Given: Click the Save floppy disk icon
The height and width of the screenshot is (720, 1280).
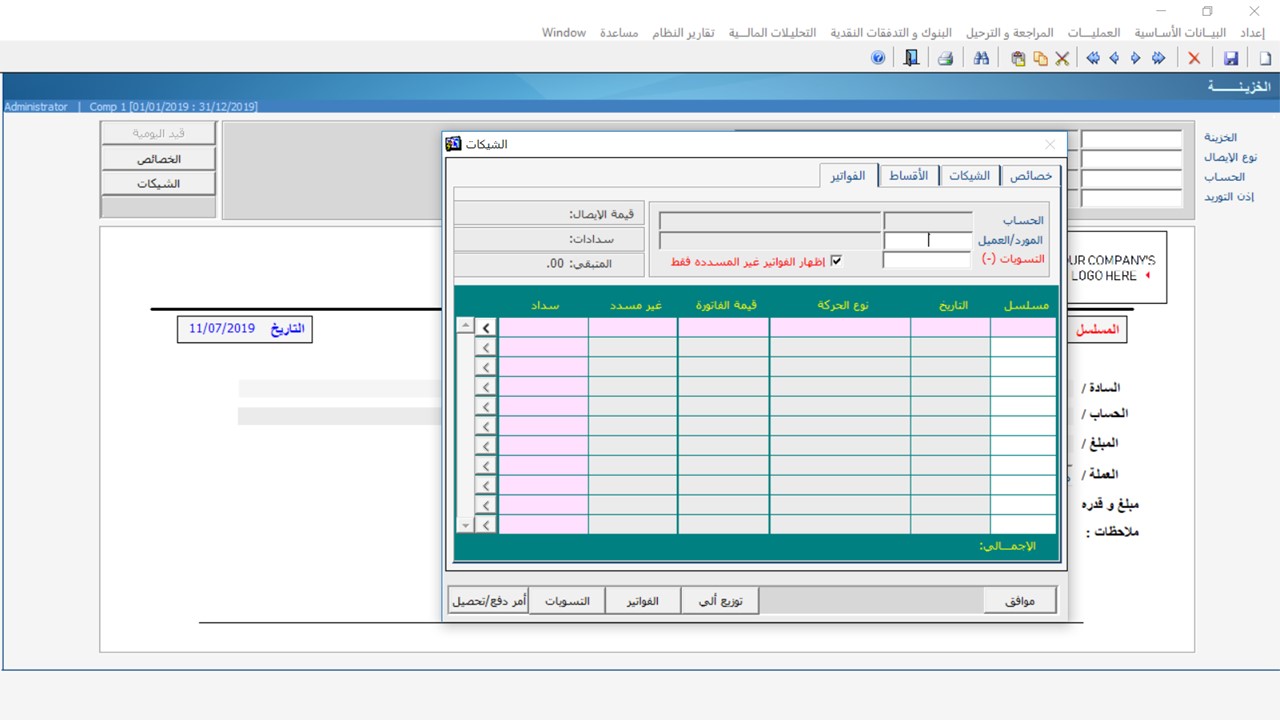Looking at the screenshot, I should [x=1231, y=59].
